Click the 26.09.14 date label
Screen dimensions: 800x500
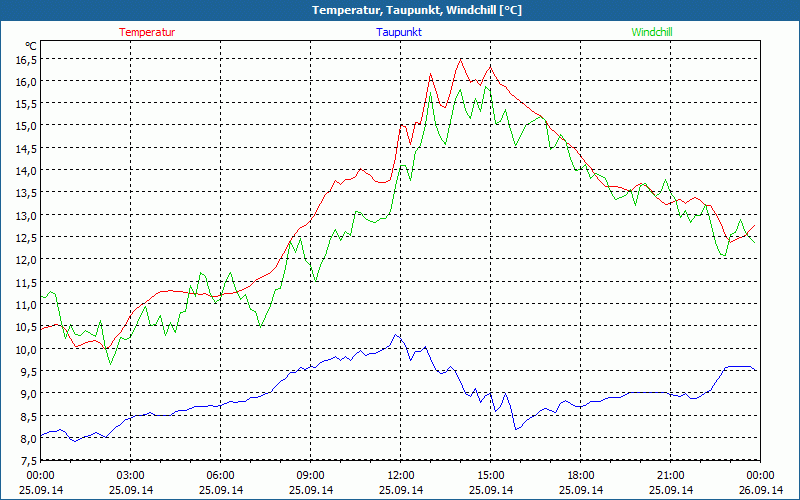click(760, 490)
